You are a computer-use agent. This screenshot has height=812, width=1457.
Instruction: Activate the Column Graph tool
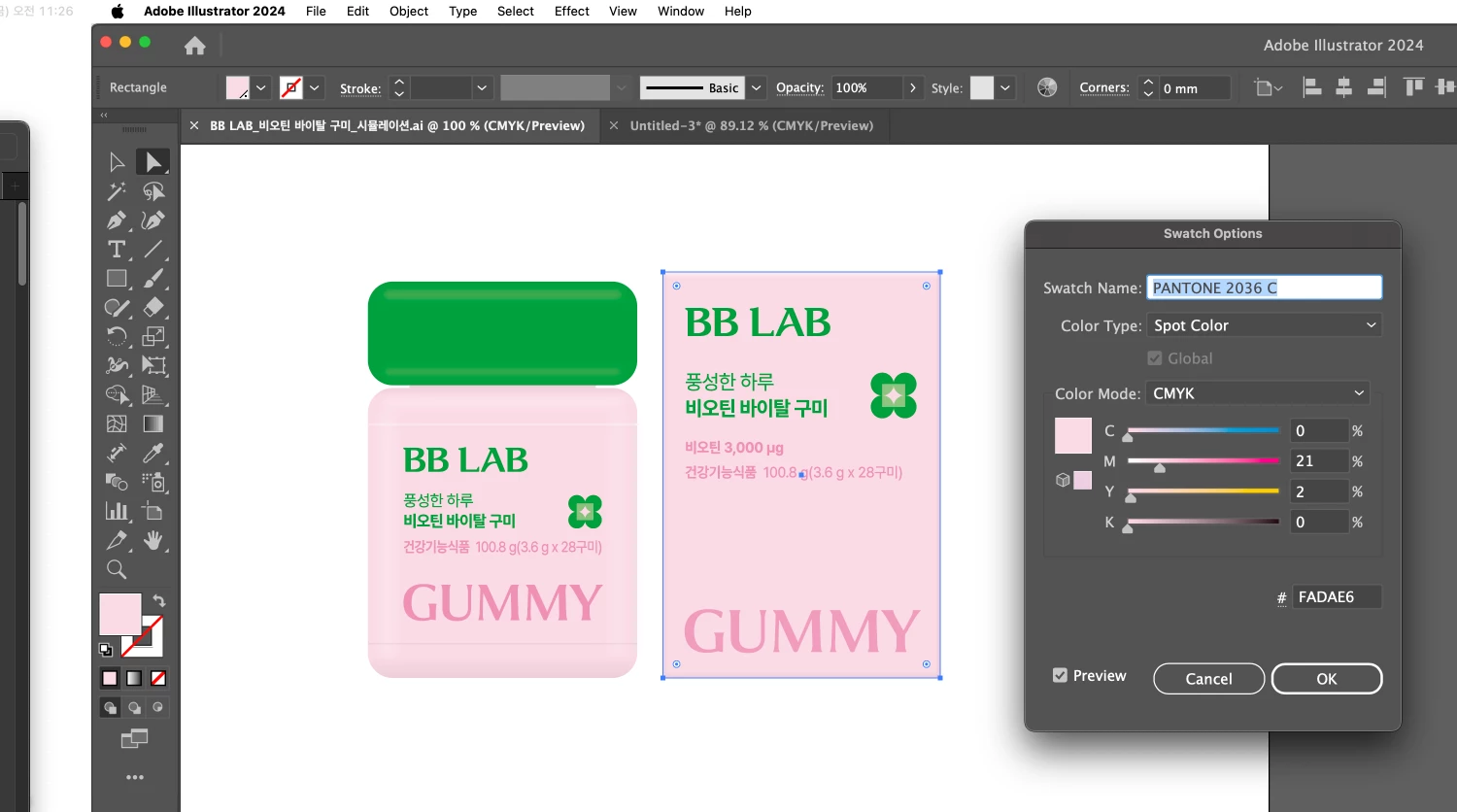pos(117,511)
